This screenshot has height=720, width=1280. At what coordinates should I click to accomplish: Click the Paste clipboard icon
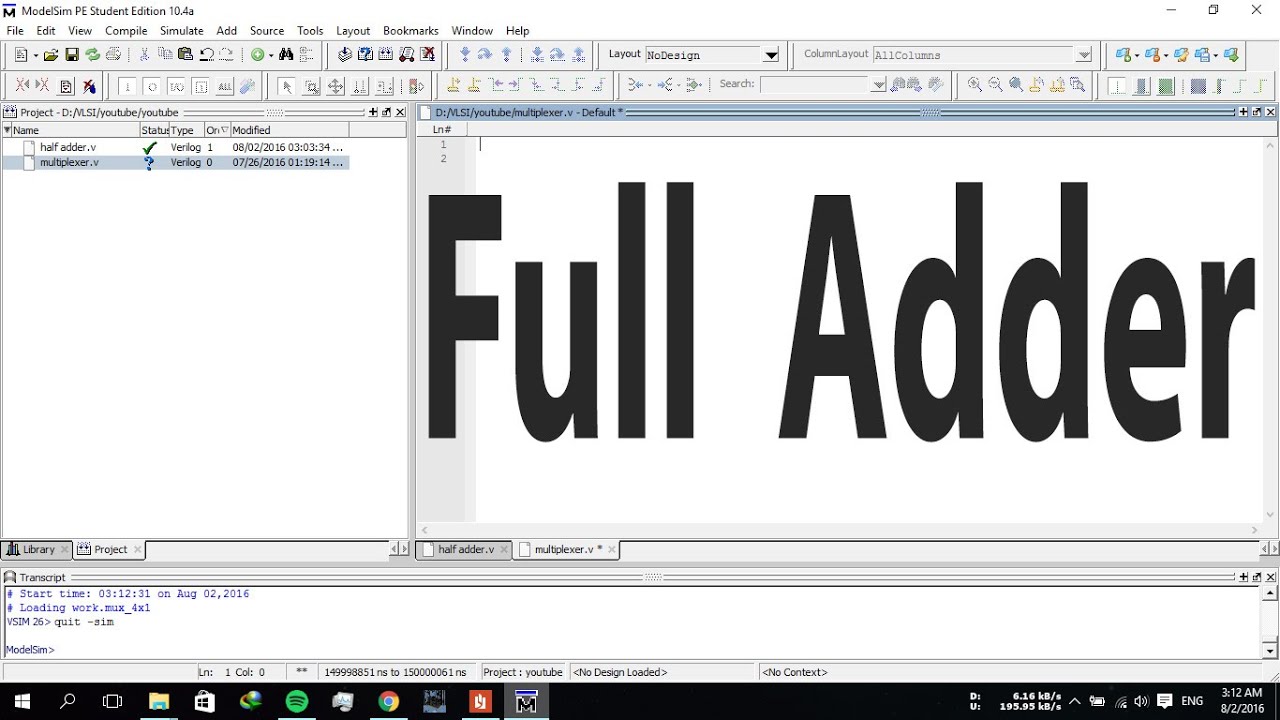point(185,55)
